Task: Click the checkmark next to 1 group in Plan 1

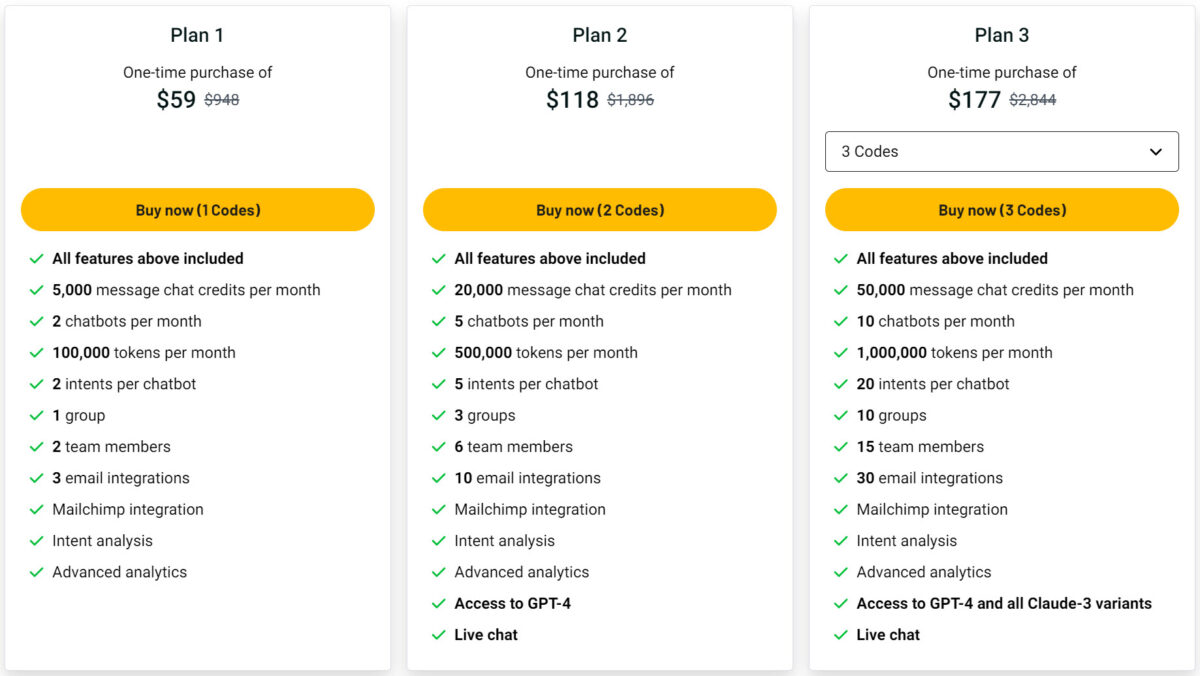Action: (x=37, y=415)
